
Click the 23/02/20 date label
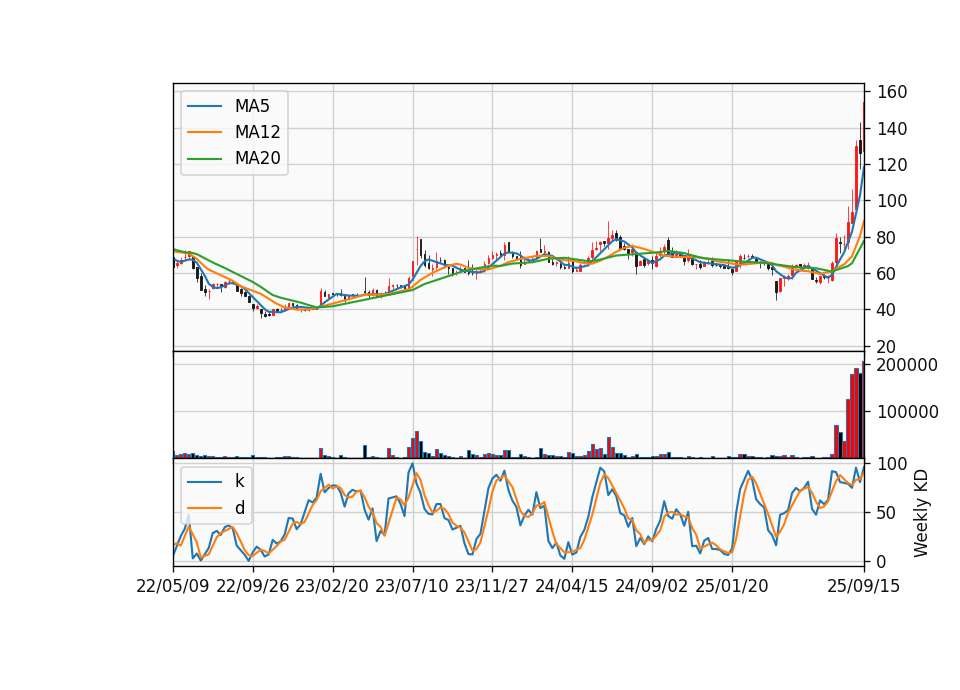click(x=332, y=586)
